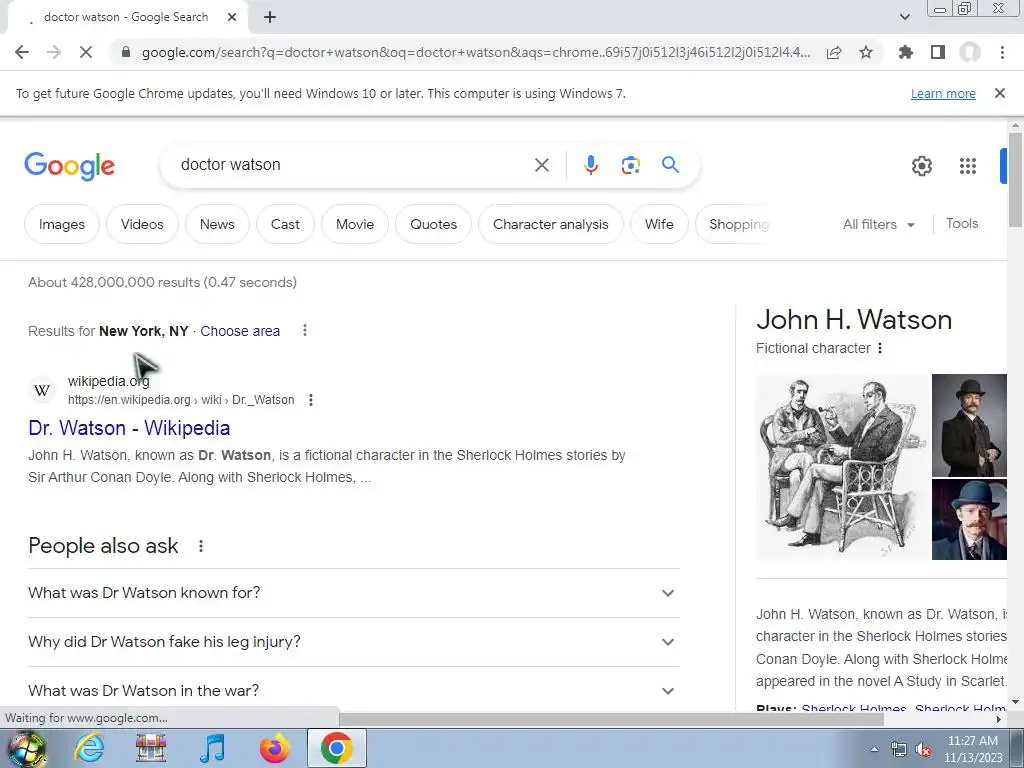Open the Chrome three-dot menu

tap(1002, 52)
